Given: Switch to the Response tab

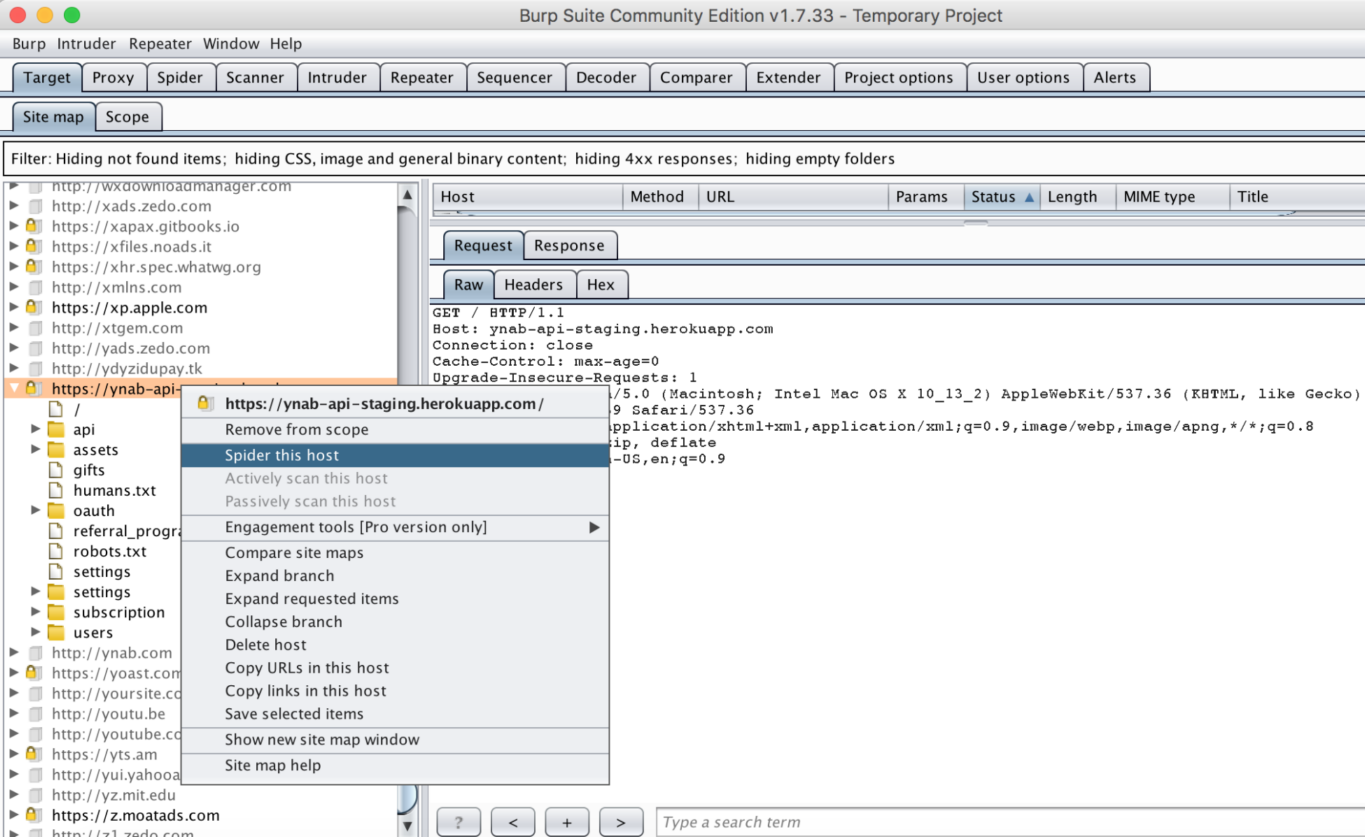Looking at the screenshot, I should coord(569,245).
